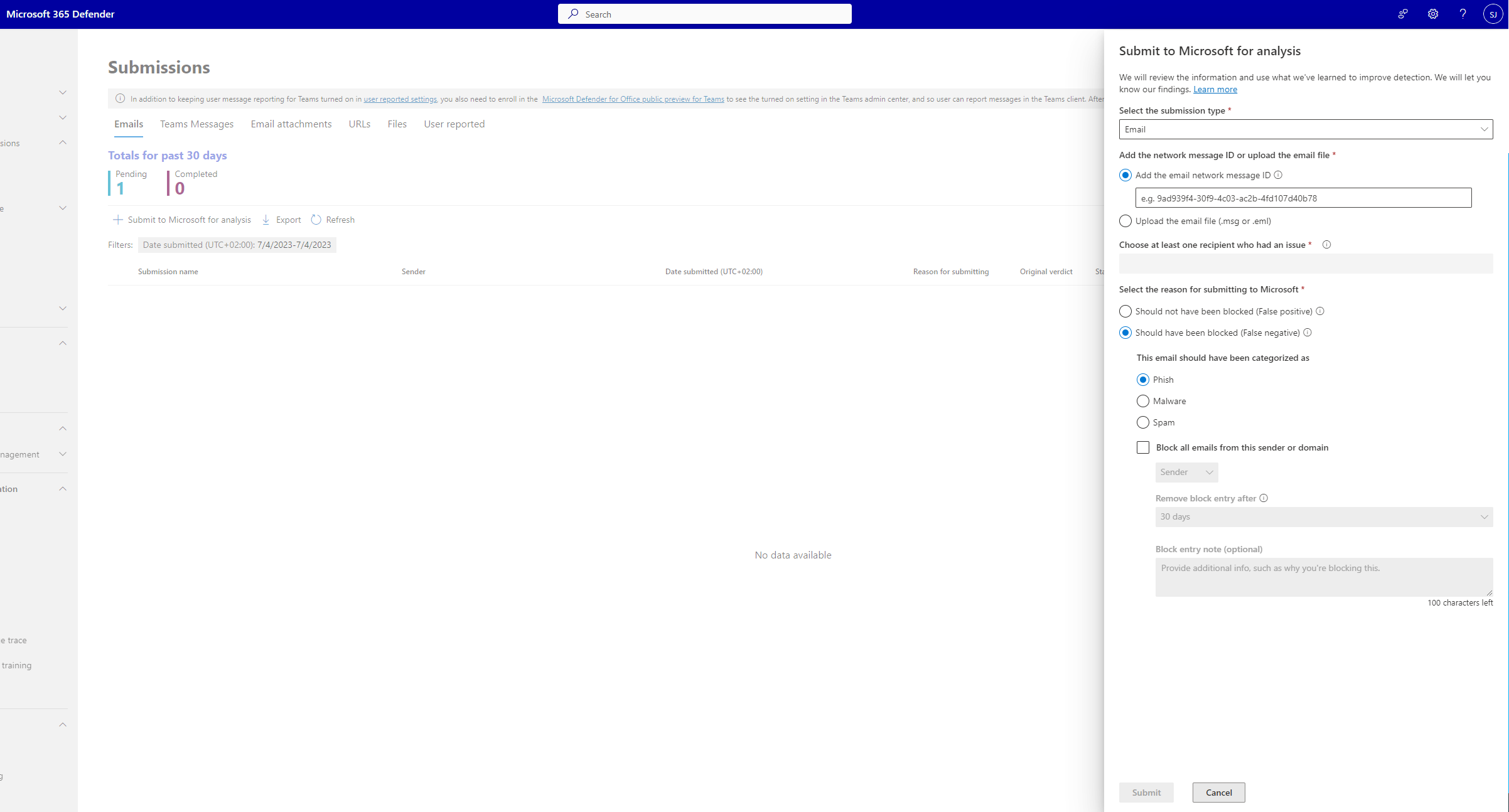The image size is (1509, 812).
Task: Open the Sender or domain dropdown
Action: 1186,473
